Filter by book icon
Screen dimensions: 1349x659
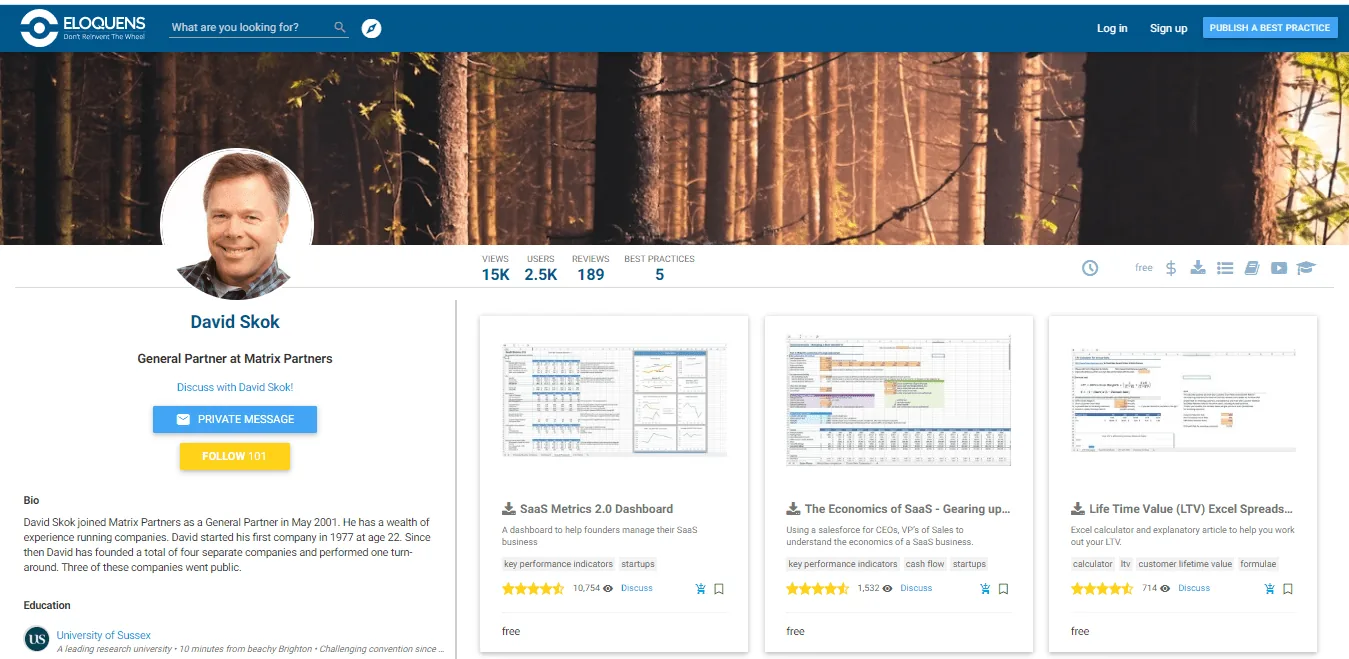[x=1252, y=268]
